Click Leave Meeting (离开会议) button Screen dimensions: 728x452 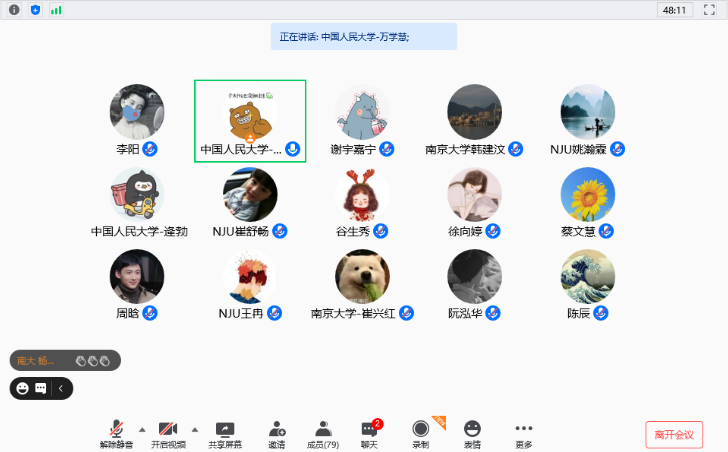click(x=673, y=435)
